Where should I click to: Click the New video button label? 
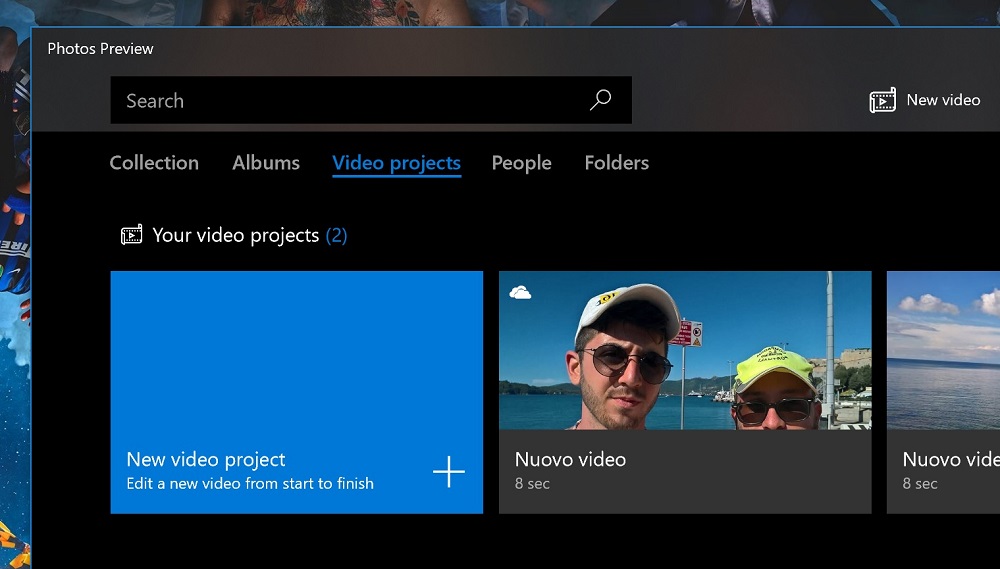943,100
